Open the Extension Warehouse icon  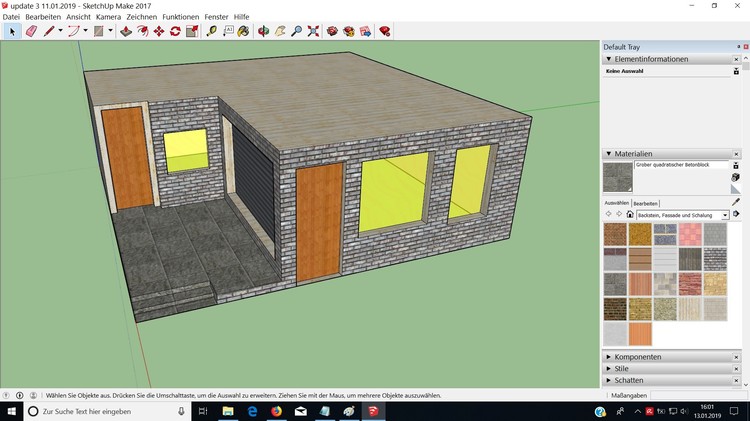click(x=349, y=32)
